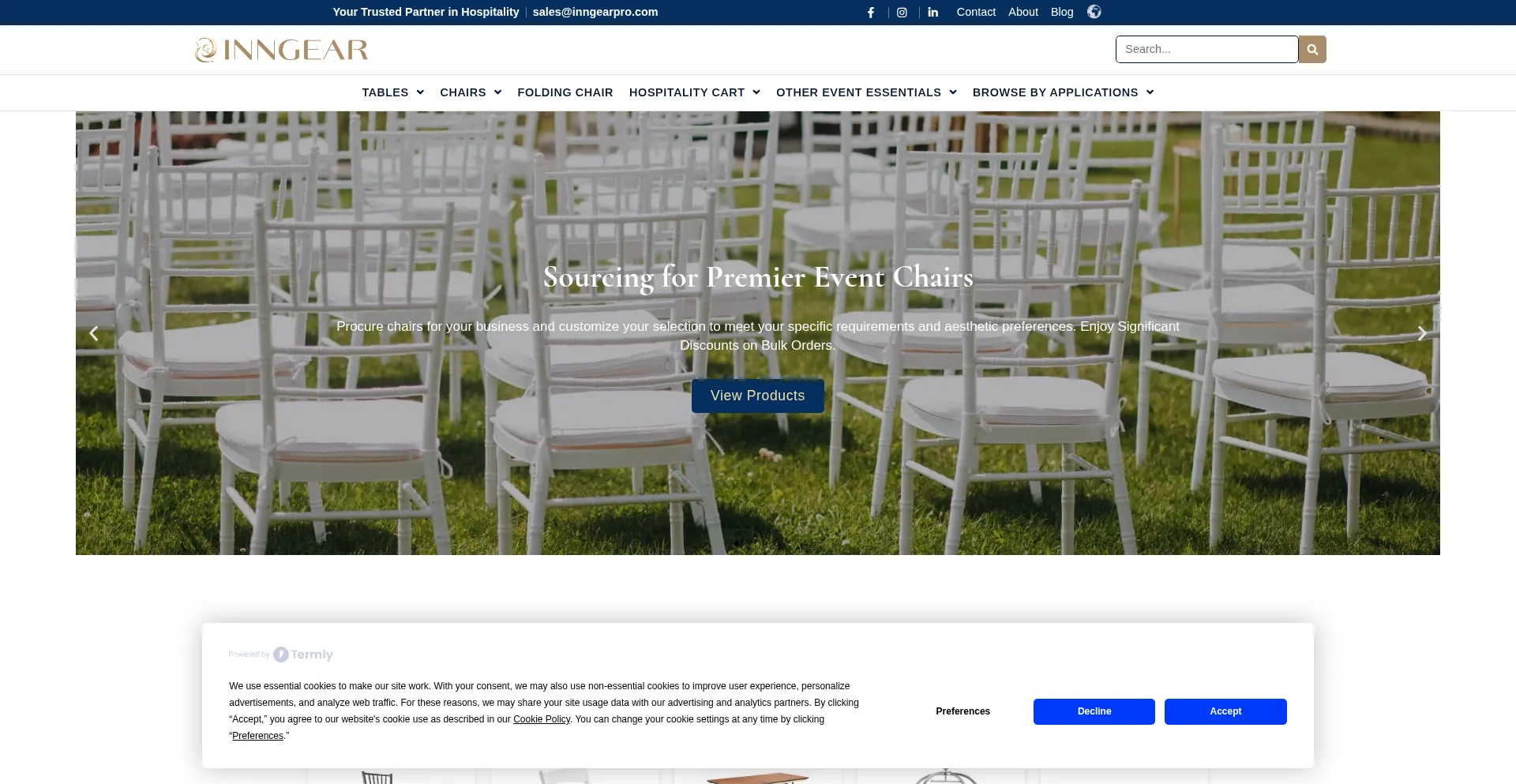This screenshot has height=784, width=1516.
Task: Open Inngear's Facebook page
Action: [871, 12]
